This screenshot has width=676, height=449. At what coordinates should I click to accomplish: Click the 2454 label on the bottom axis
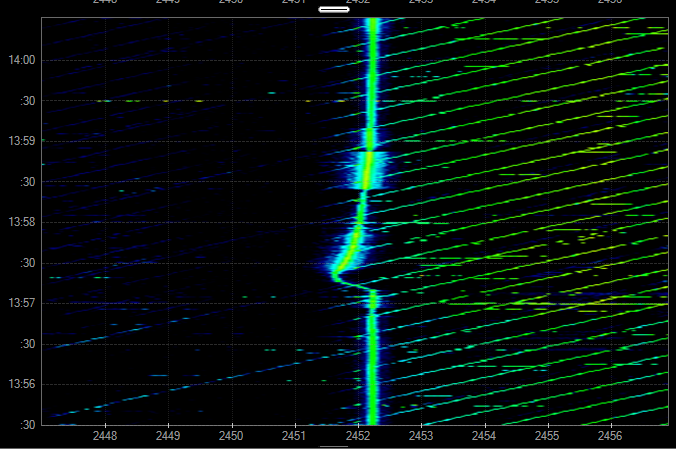pyautogui.click(x=484, y=436)
